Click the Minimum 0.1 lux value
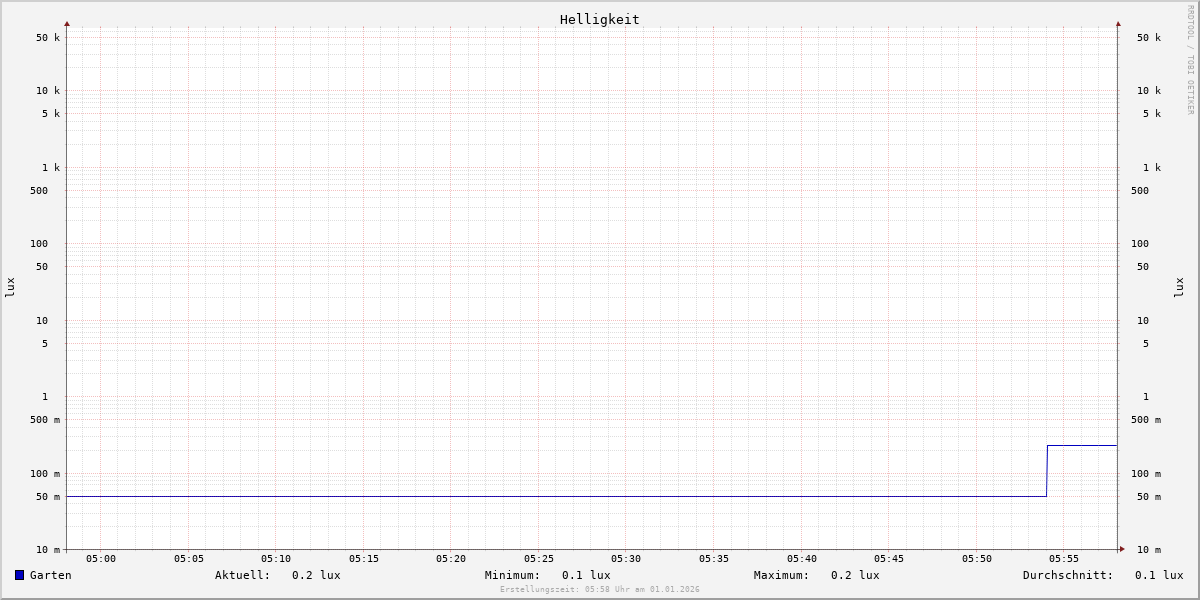Screen dimensions: 1200x600 point(586,575)
